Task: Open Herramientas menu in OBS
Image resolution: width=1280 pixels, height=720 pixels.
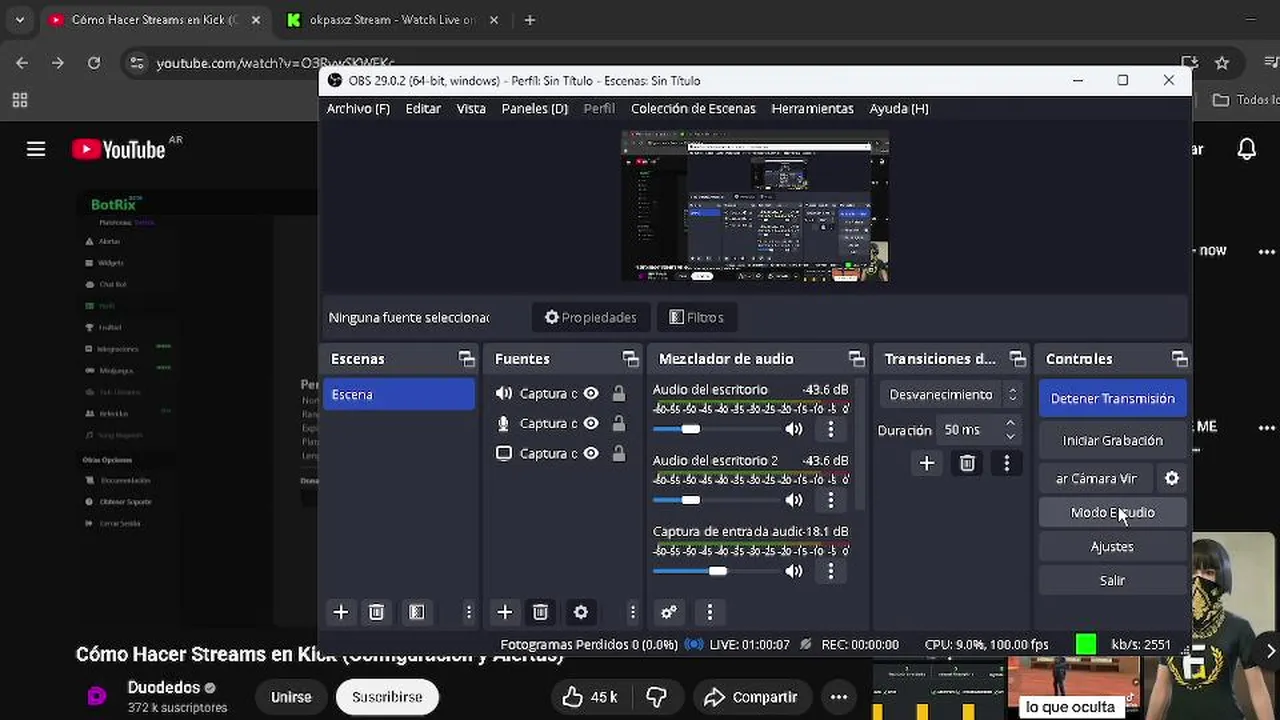Action: click(812, 108)
